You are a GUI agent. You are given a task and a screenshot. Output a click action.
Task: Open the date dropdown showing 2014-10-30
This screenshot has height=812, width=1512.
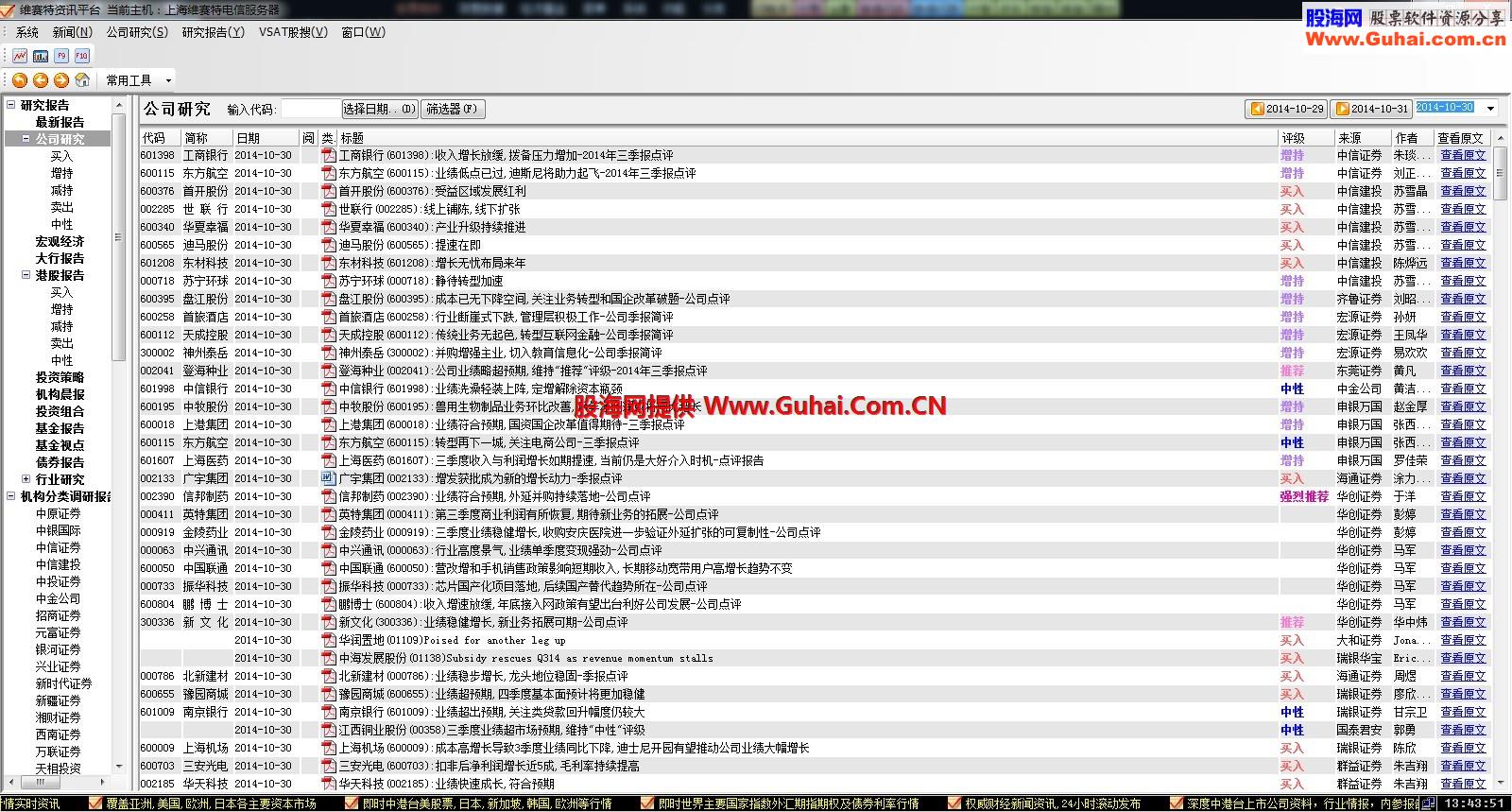coord(1491,109)
